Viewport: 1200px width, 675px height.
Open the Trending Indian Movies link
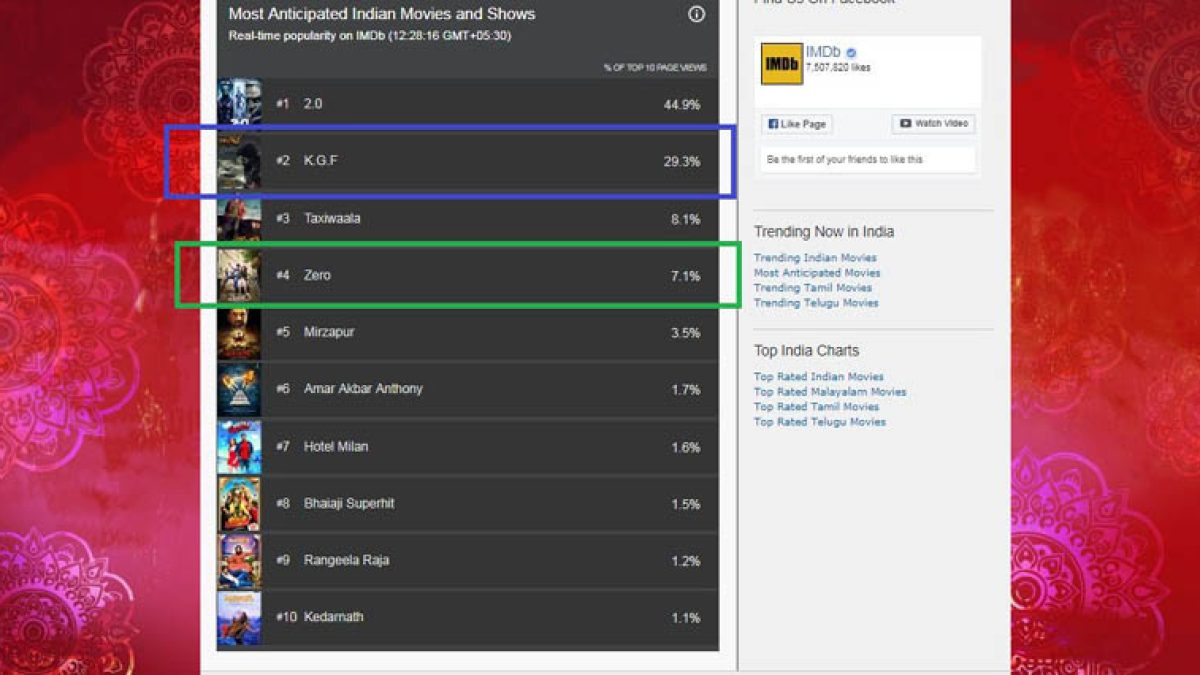pyautogui.click(x=815, y=258)
